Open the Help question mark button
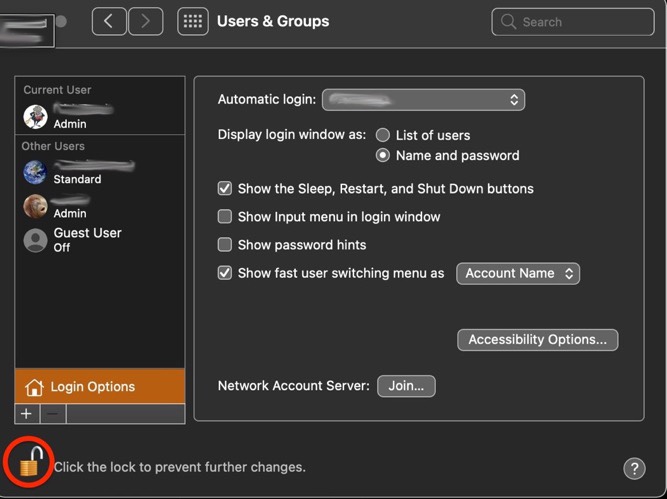 pos(634,468)
